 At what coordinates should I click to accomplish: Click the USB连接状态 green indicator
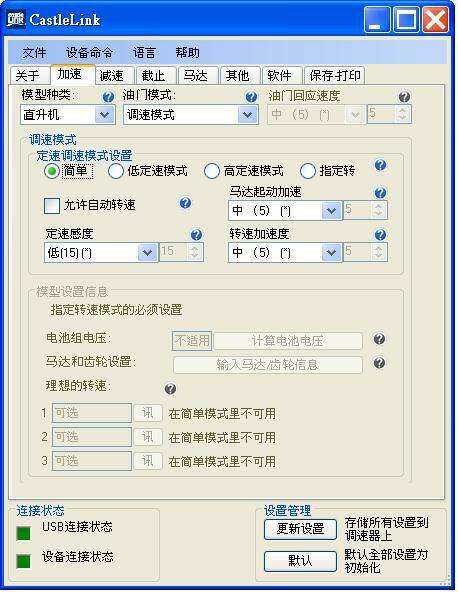coord(23,533)
